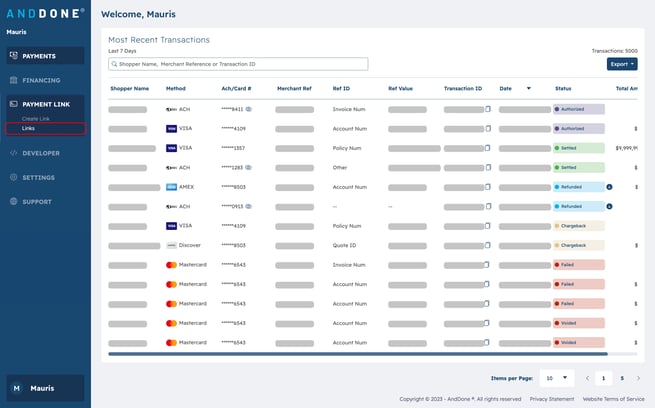Select Create Link under Payment Link
Screen dimensions: 655x408
(36, 119)
